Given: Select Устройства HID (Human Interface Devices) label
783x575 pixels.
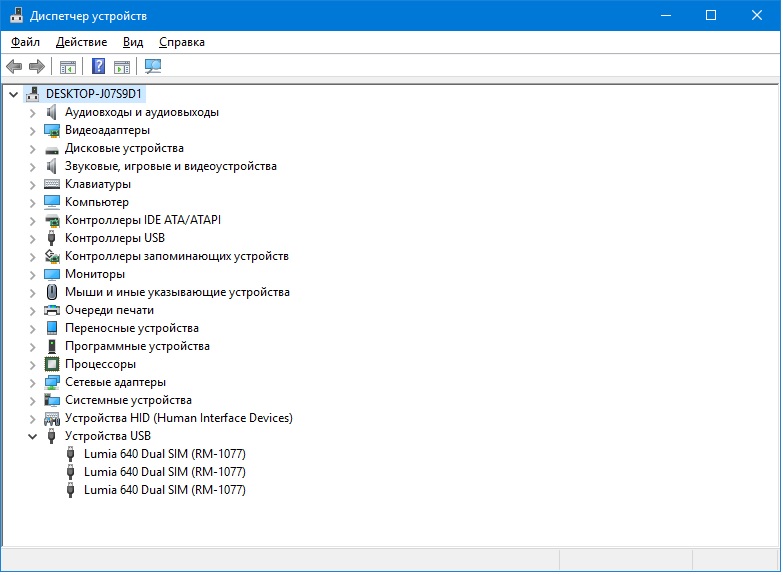Looking at the screenshot, I should (179, 418).
